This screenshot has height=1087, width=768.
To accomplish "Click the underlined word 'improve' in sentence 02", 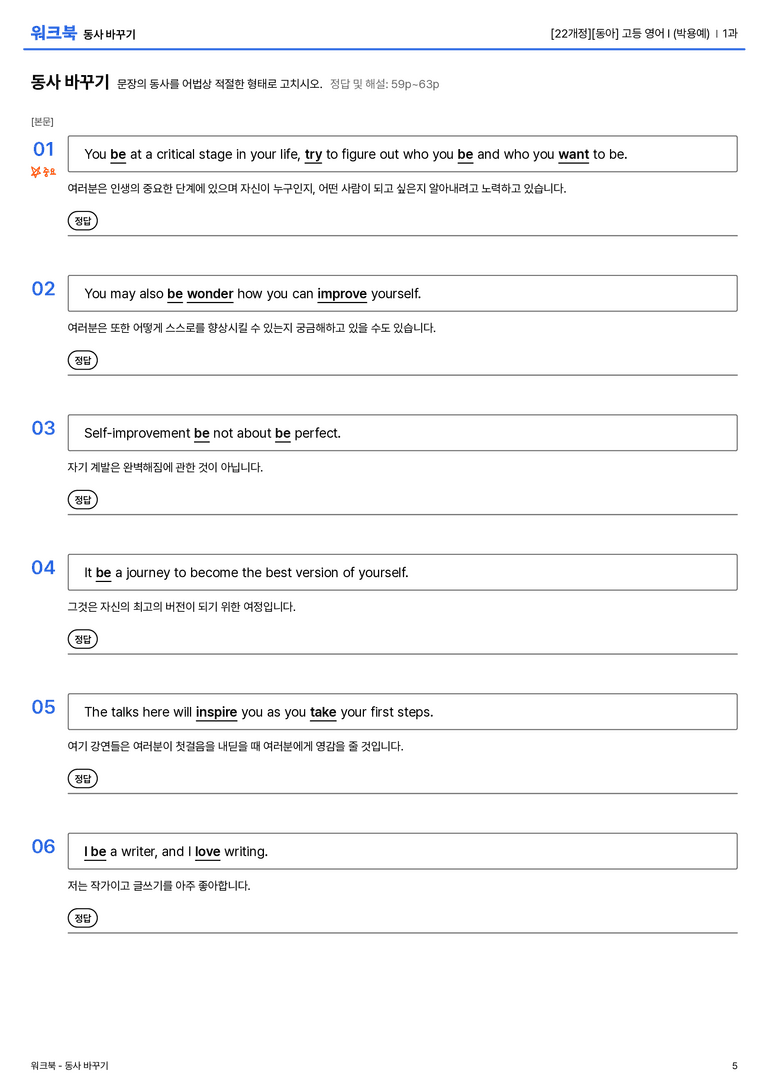I will 342,294.
